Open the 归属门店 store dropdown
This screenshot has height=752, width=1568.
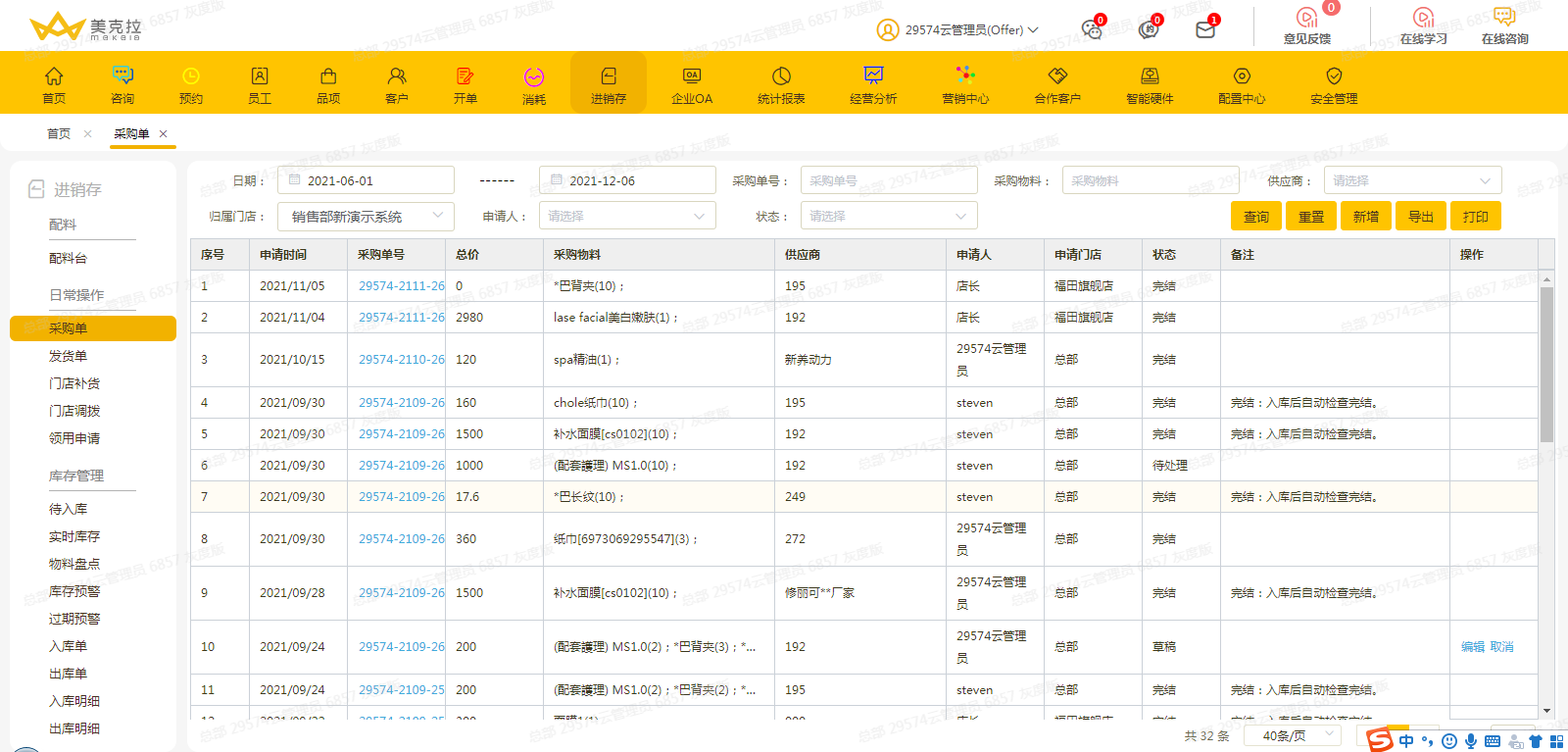coord(366,216)
